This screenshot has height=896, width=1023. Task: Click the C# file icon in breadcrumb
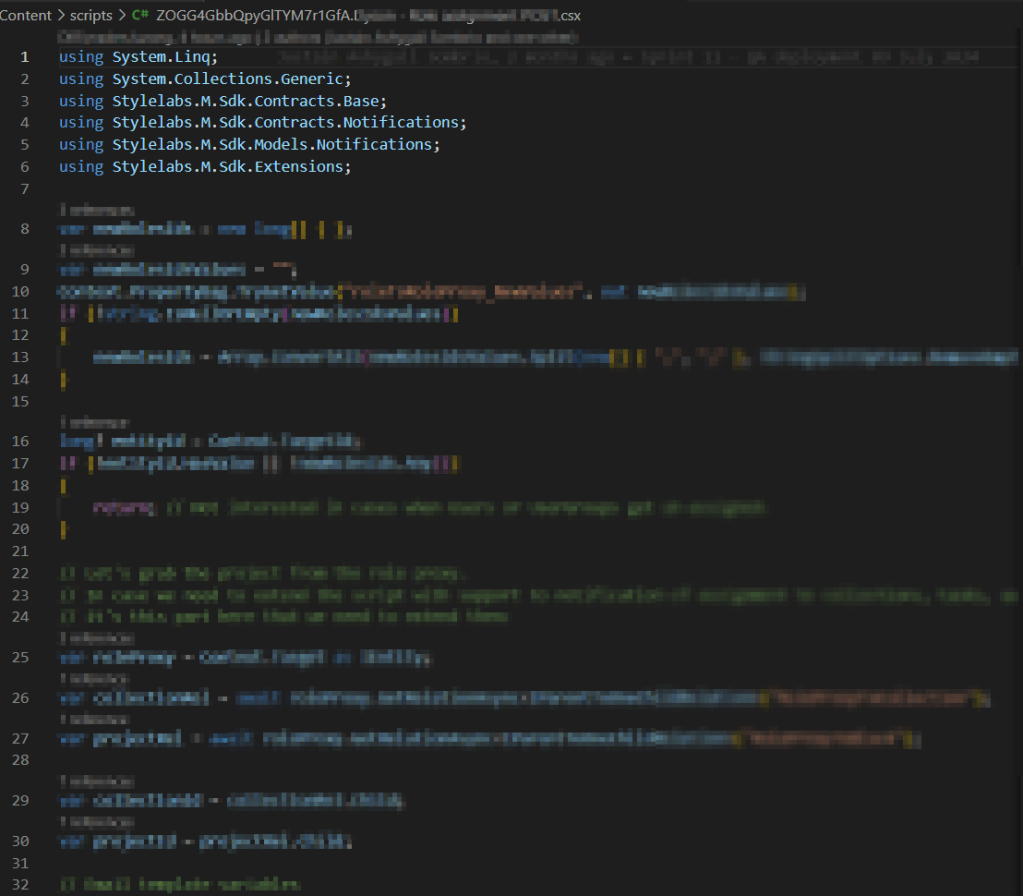140,16
